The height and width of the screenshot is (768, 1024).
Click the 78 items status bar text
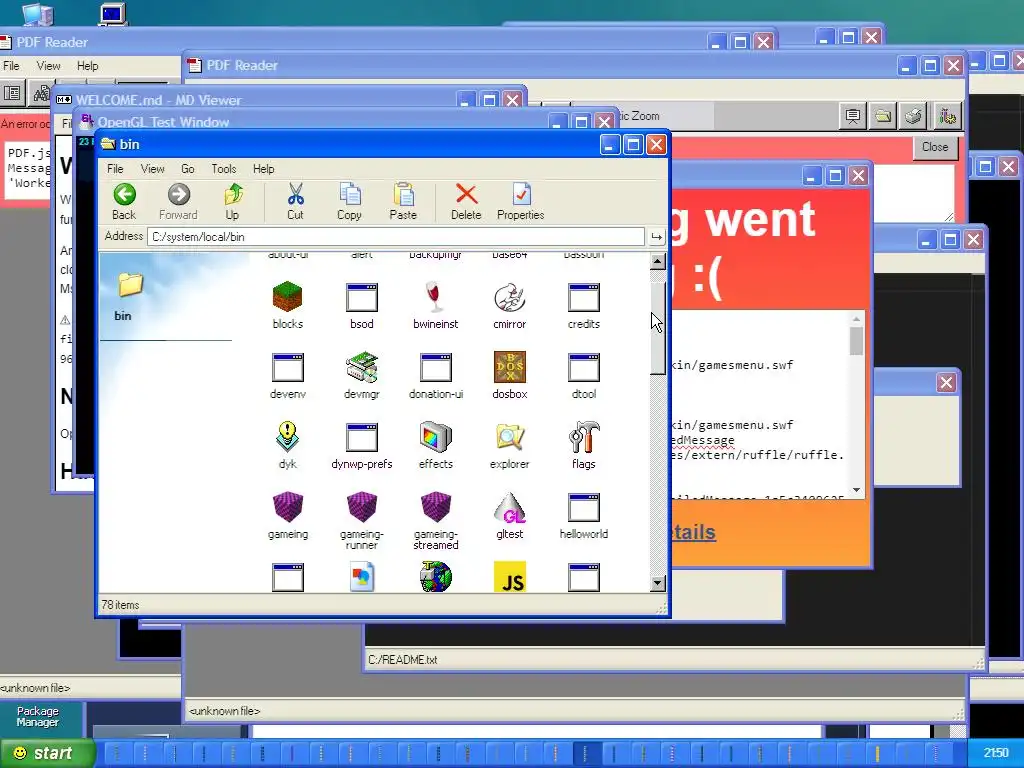[120, 605]
